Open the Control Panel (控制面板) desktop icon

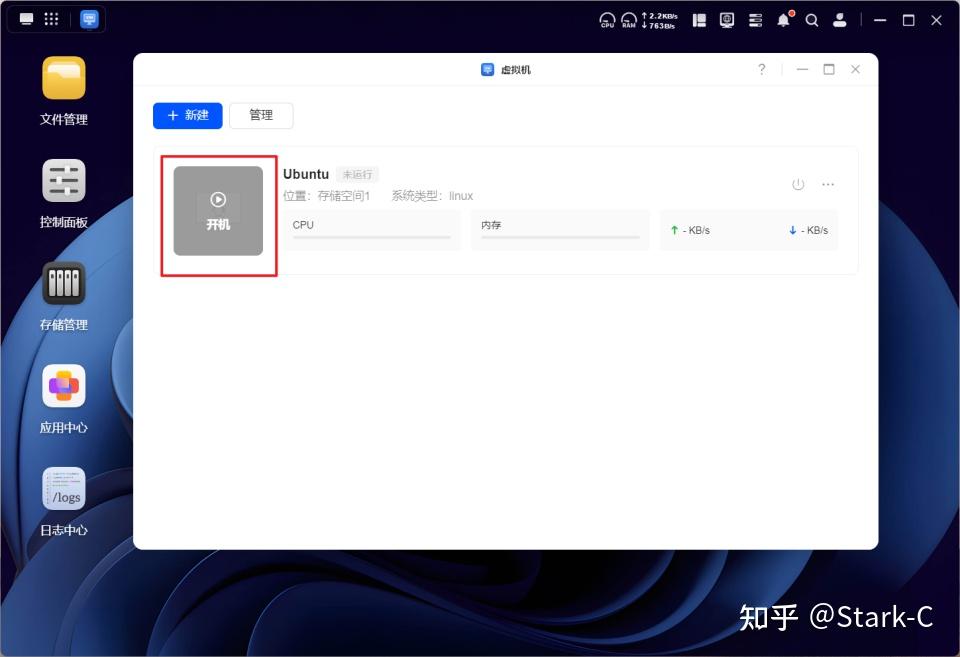click(64, 181)
